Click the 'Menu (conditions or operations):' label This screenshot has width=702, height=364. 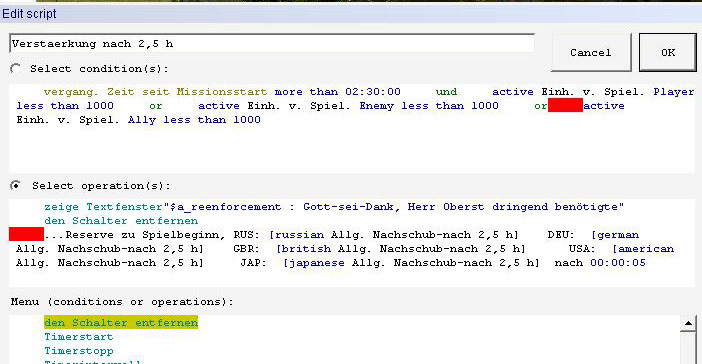coord(122,301)
